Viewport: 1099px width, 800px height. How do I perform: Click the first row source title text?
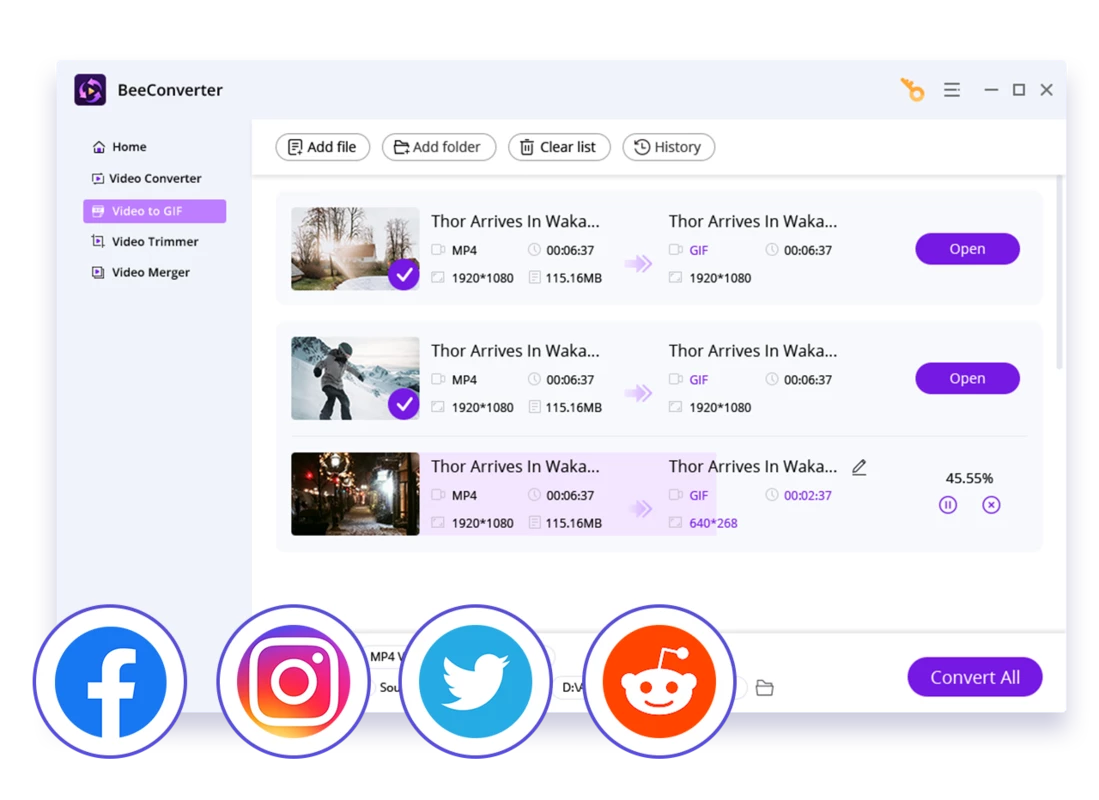[x=515, y=222]
